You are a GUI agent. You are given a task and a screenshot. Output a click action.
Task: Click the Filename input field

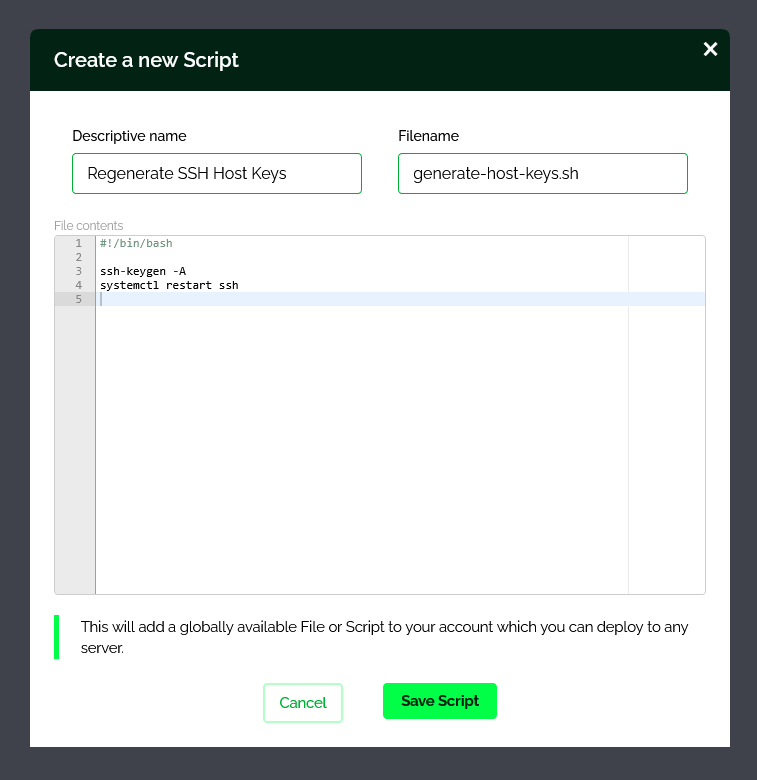tap(543, 174)
